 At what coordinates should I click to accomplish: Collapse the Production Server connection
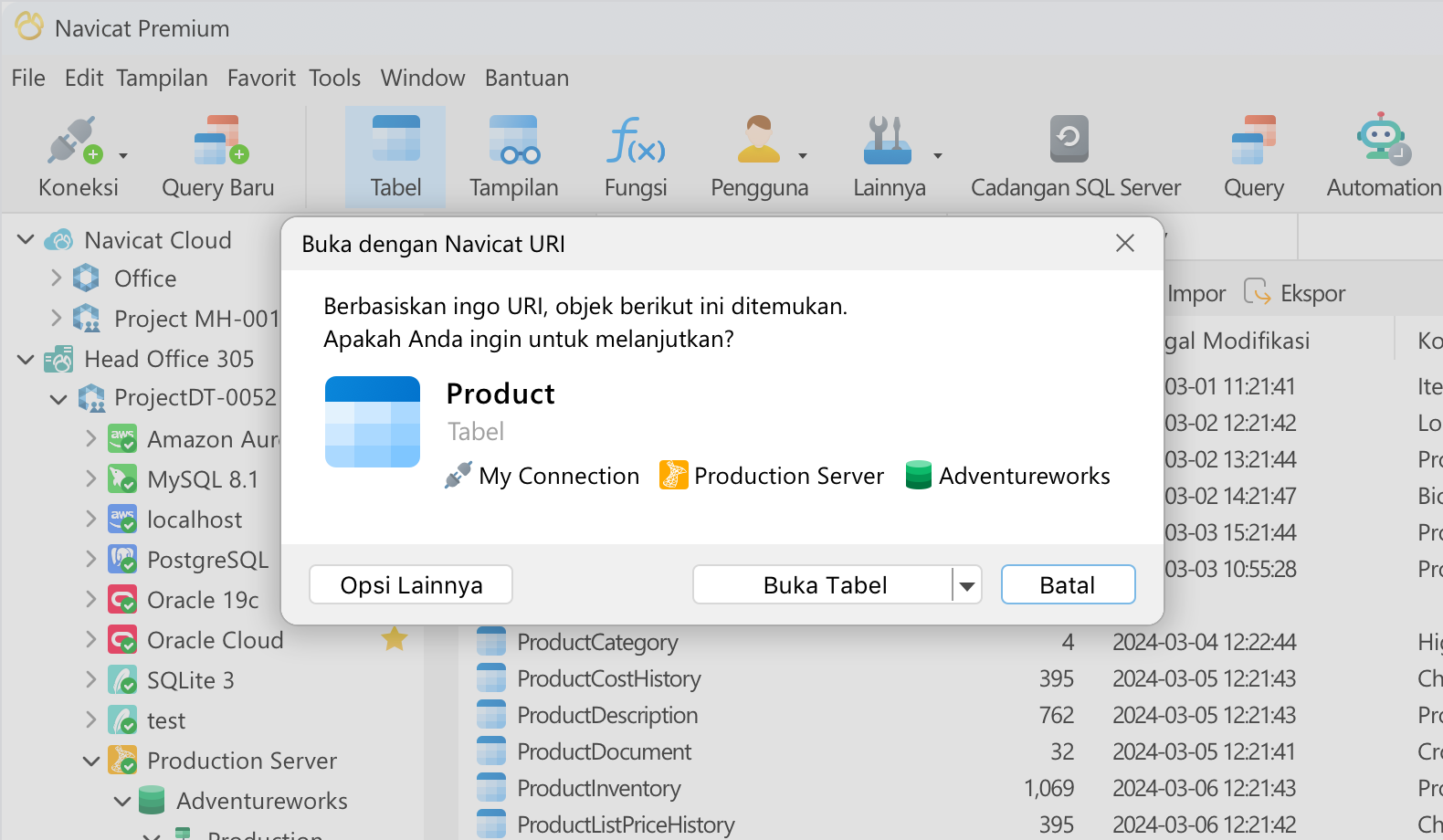(91, 761)
